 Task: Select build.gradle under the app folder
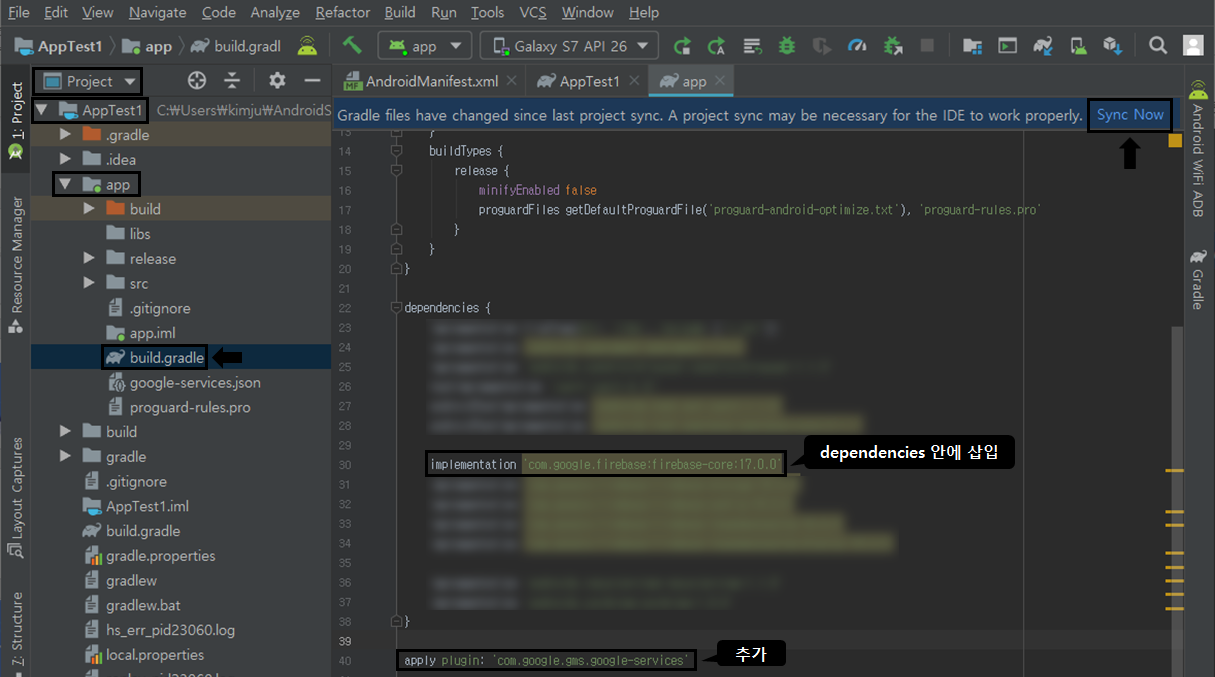click(x=155, y=357)
